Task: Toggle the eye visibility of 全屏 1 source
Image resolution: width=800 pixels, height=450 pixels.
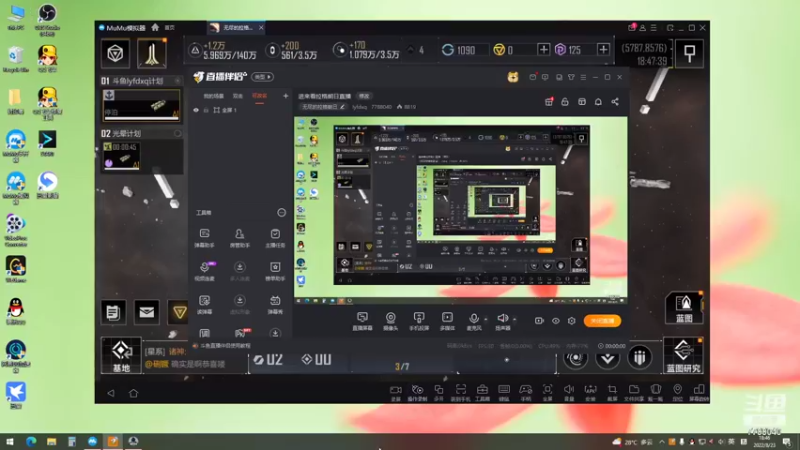Action: [x=196, y=110]
